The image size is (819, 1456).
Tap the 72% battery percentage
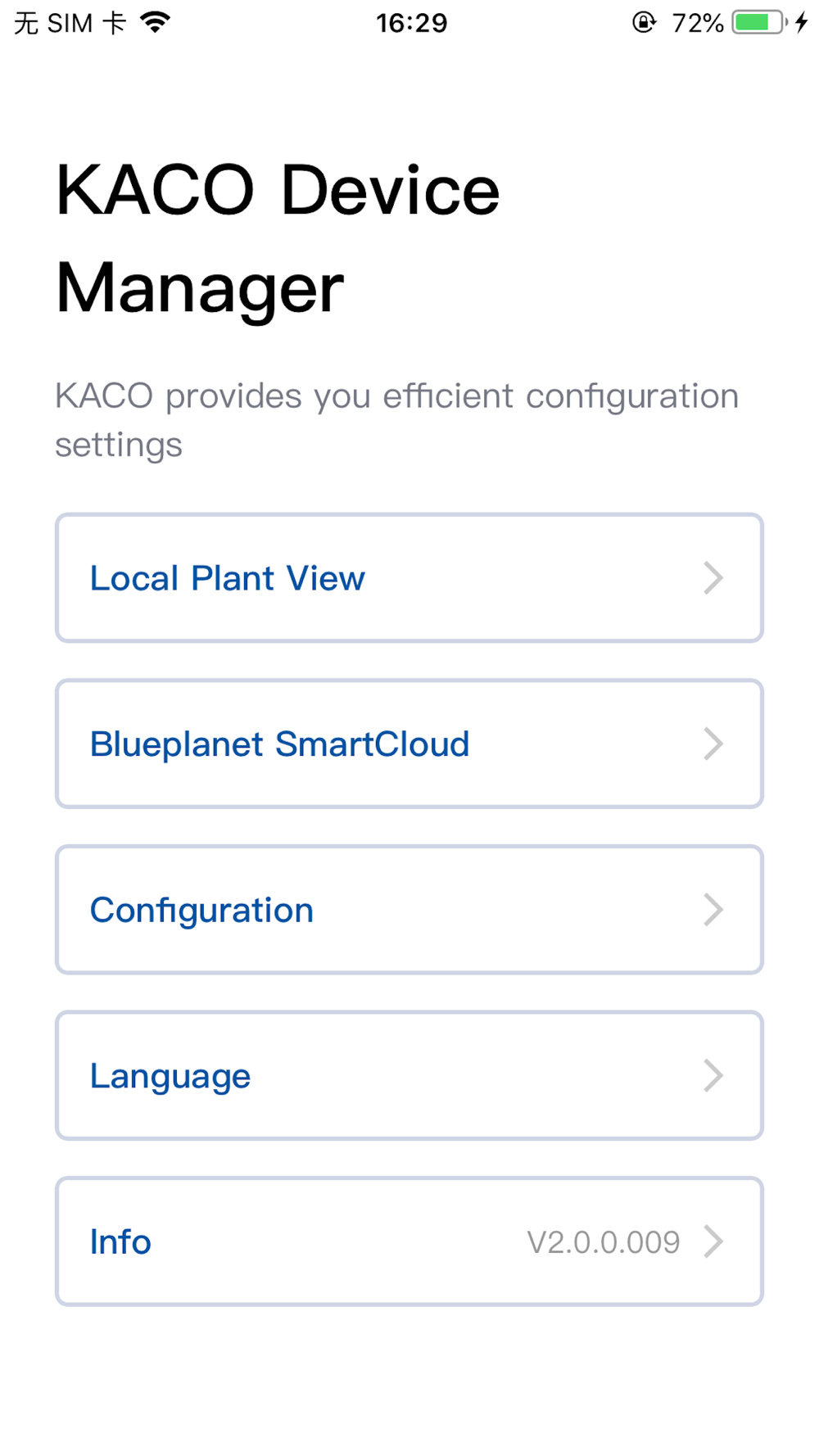tap(698, 23)
